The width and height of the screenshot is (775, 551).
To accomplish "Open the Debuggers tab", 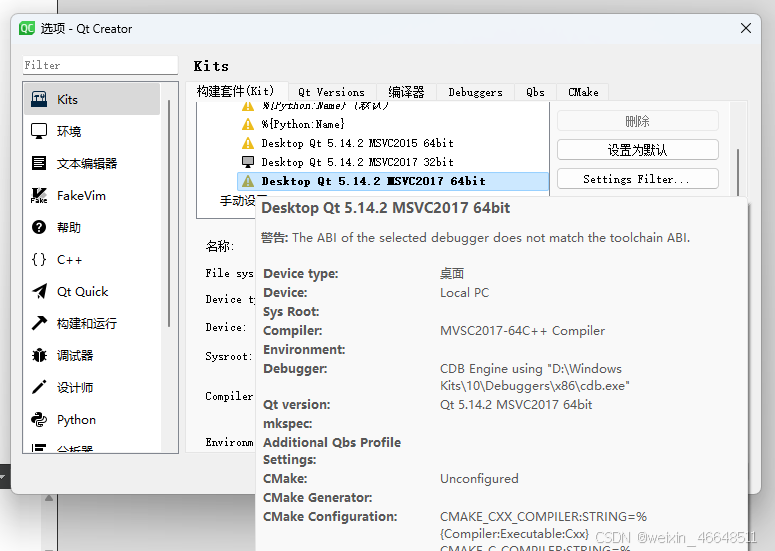I will (475, 92).
